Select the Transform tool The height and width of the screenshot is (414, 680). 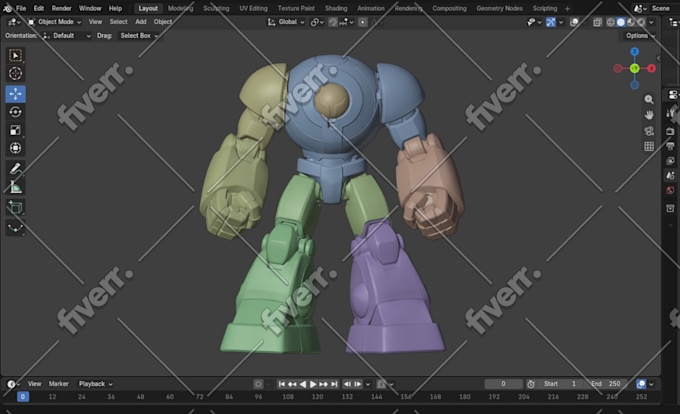point(15,148)
